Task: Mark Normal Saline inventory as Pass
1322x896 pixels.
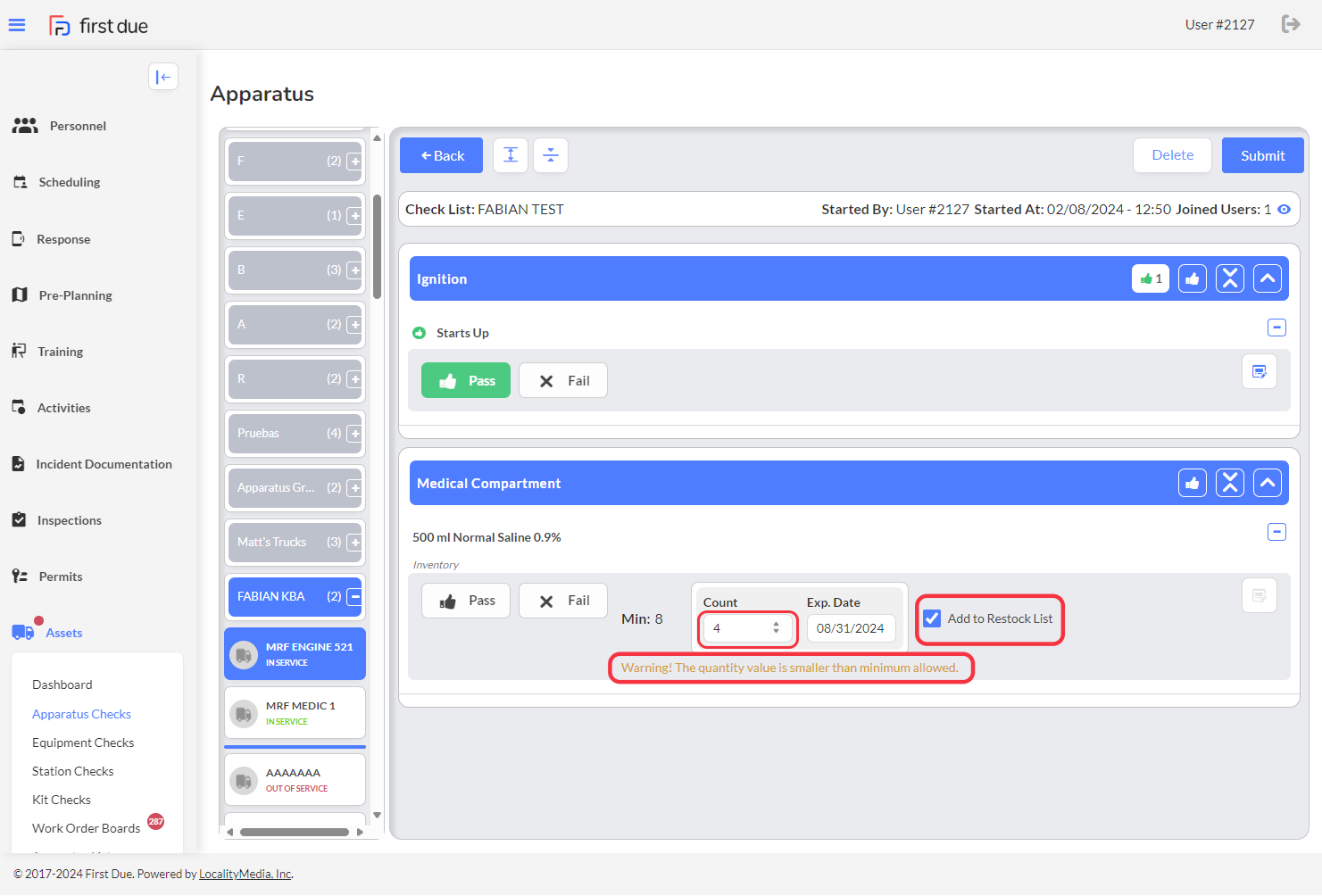Action: (x=466, y=601)
